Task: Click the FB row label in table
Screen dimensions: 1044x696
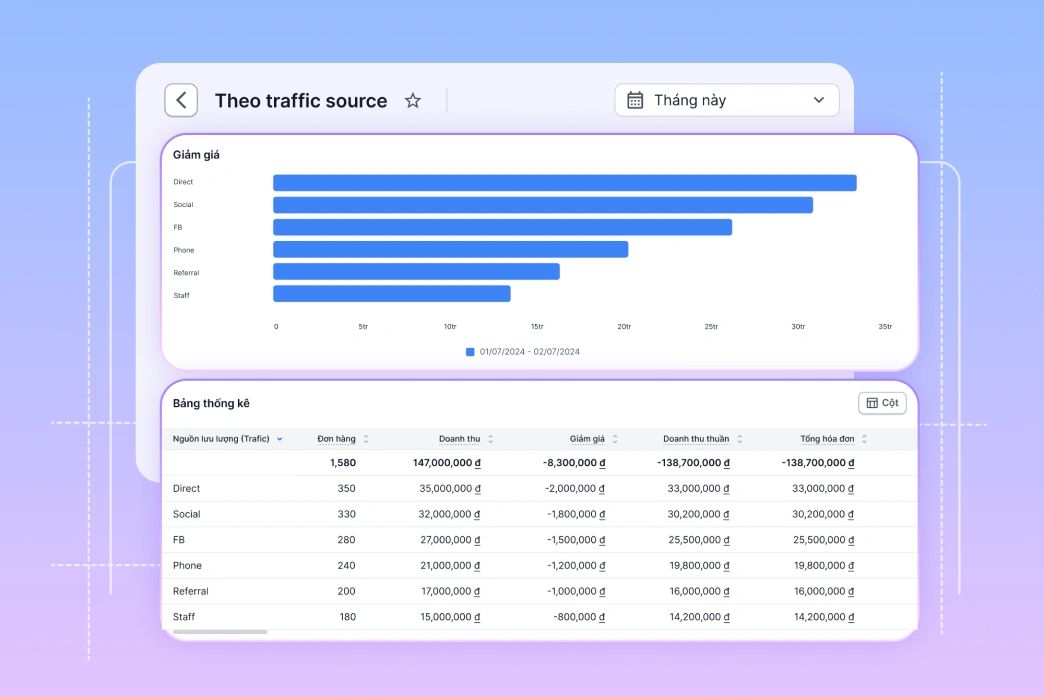Action: [180, 540]
